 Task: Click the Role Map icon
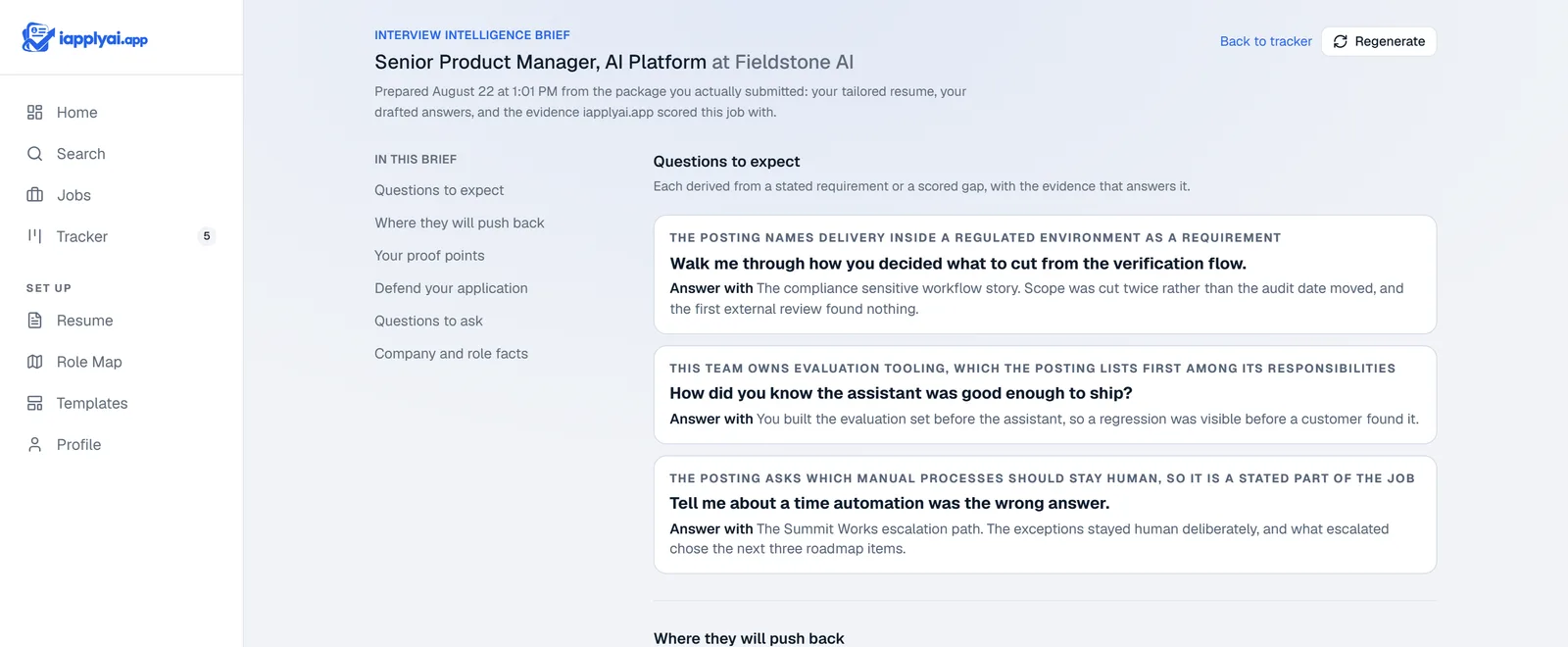tap(35, 362)
